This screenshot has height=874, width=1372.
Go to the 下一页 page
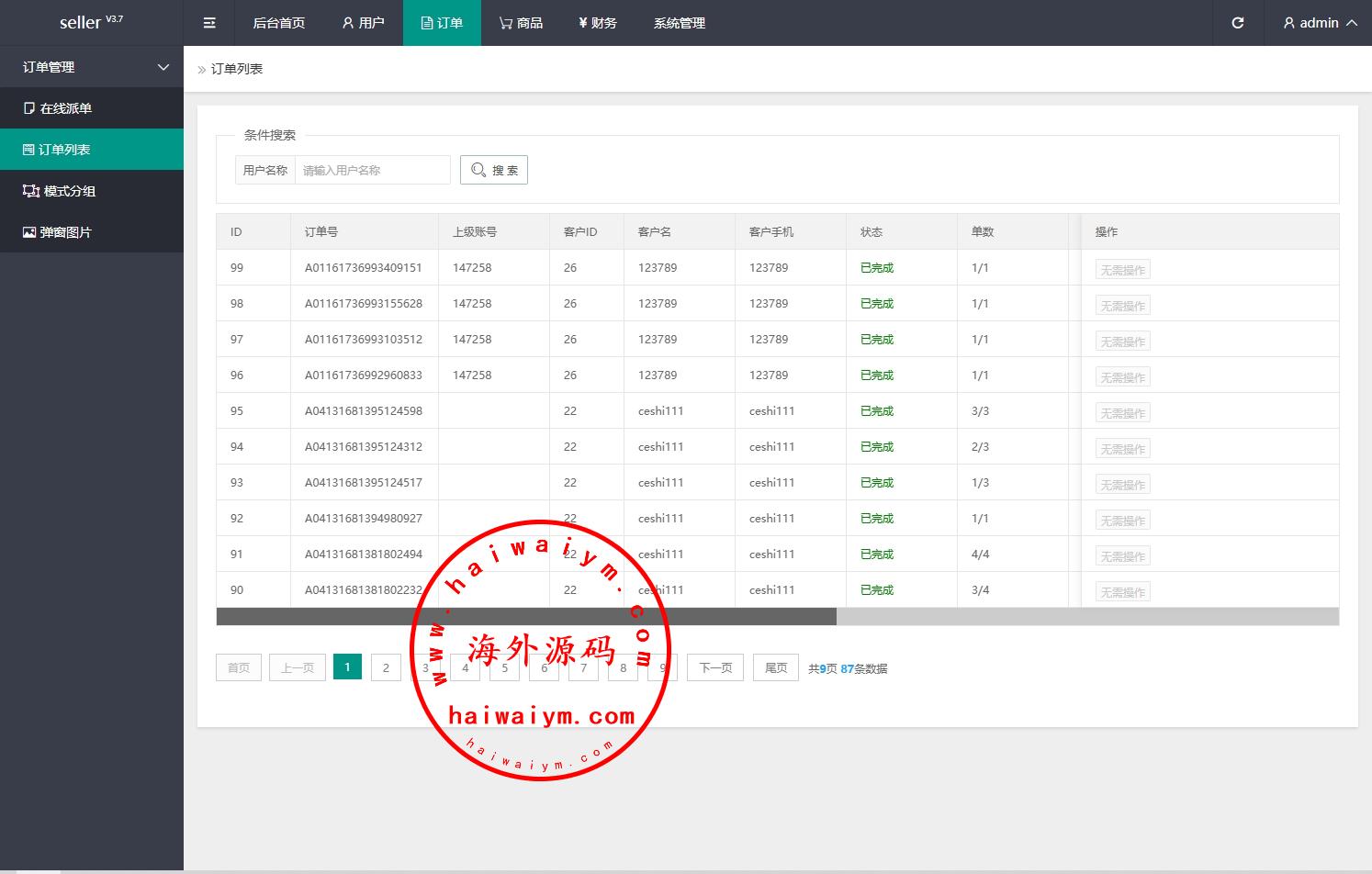(x=715, y=667)
